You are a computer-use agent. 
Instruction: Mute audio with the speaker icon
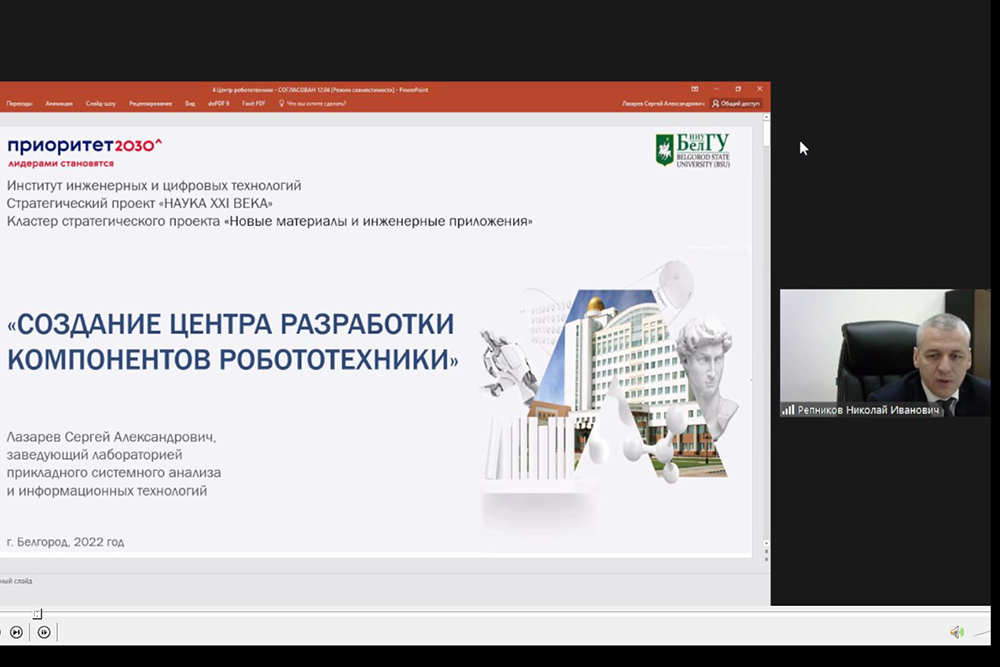click(x=956, y=632)
